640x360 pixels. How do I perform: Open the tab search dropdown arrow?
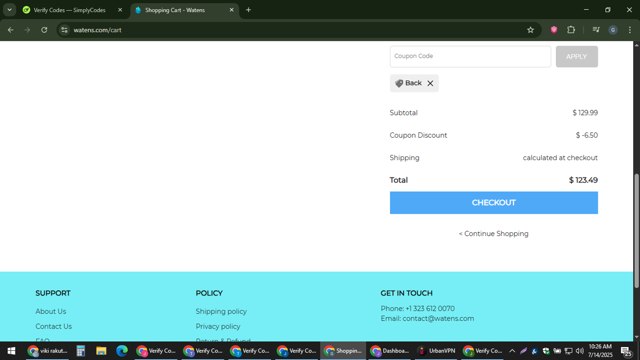[9, 10]
